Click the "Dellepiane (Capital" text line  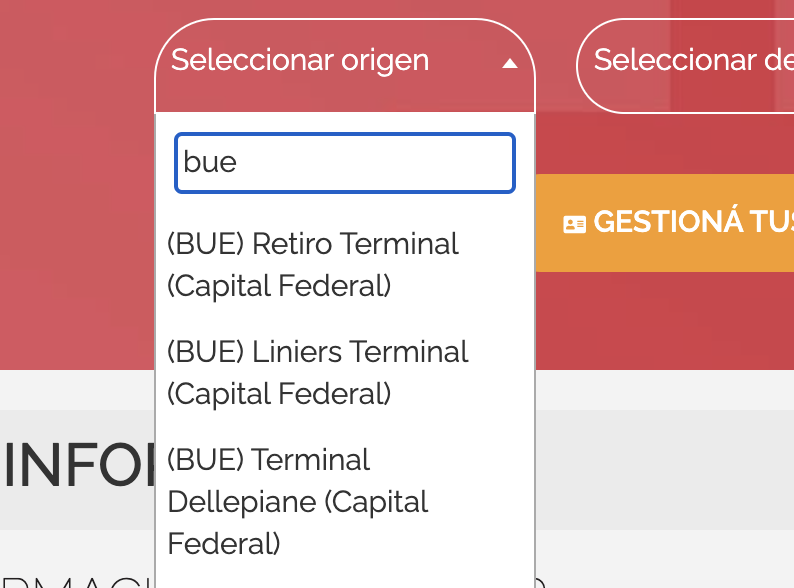click(x=298, y=502)
